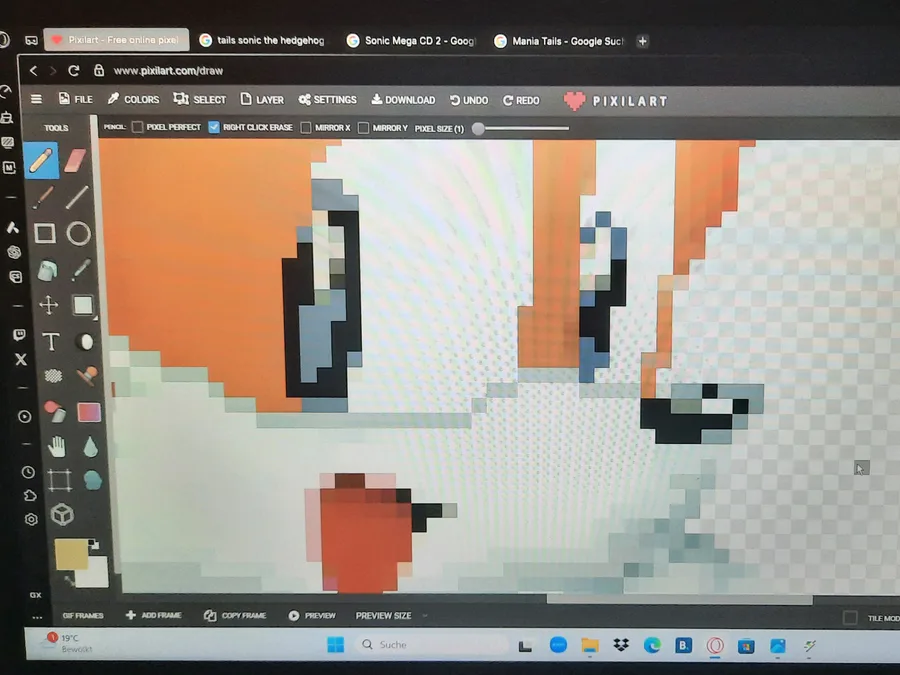Click the Download button
This screenshot has width=900, height=675.
403,100
